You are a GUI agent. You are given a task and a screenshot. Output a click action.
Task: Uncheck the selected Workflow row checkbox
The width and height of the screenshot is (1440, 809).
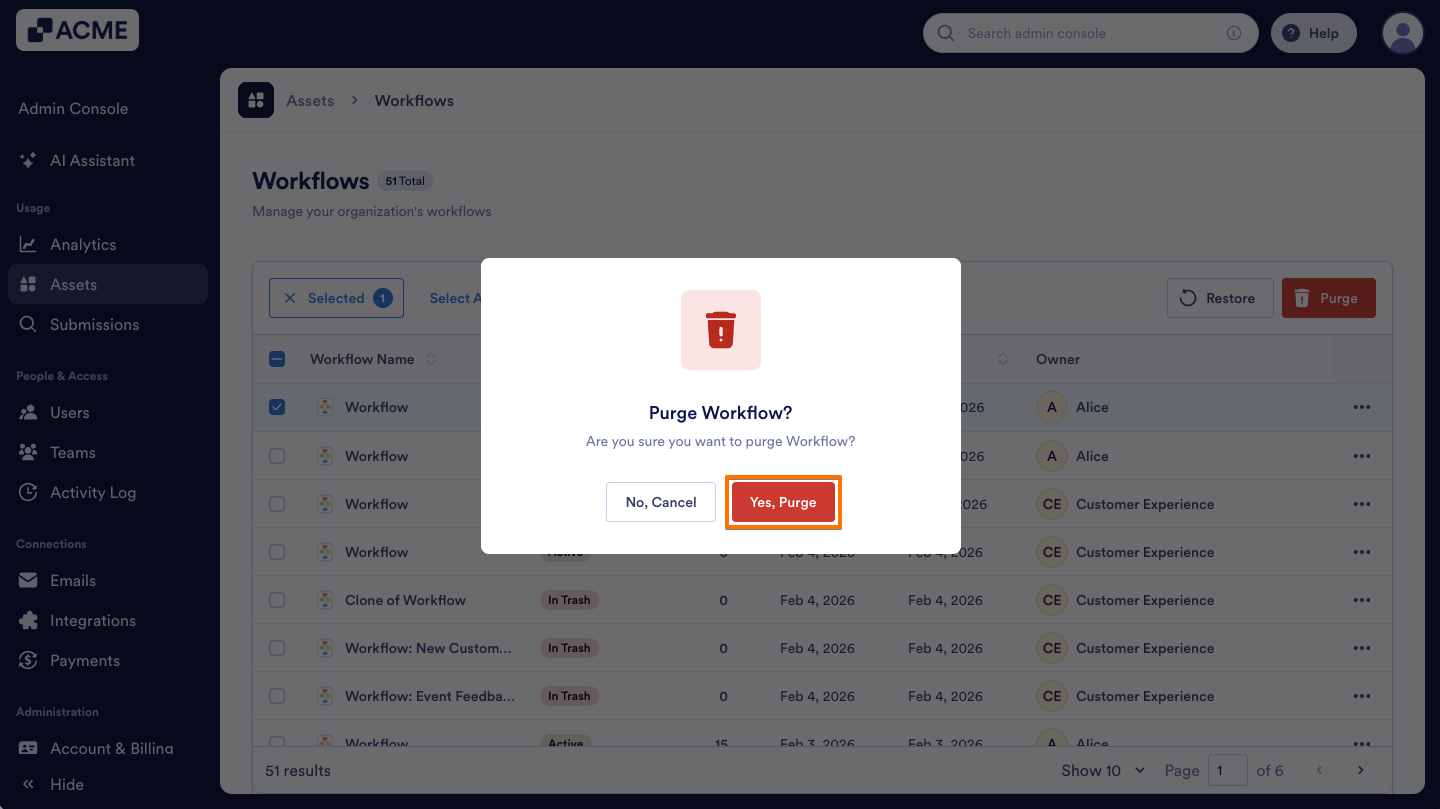pyautogui.click(x=277, y=407)
